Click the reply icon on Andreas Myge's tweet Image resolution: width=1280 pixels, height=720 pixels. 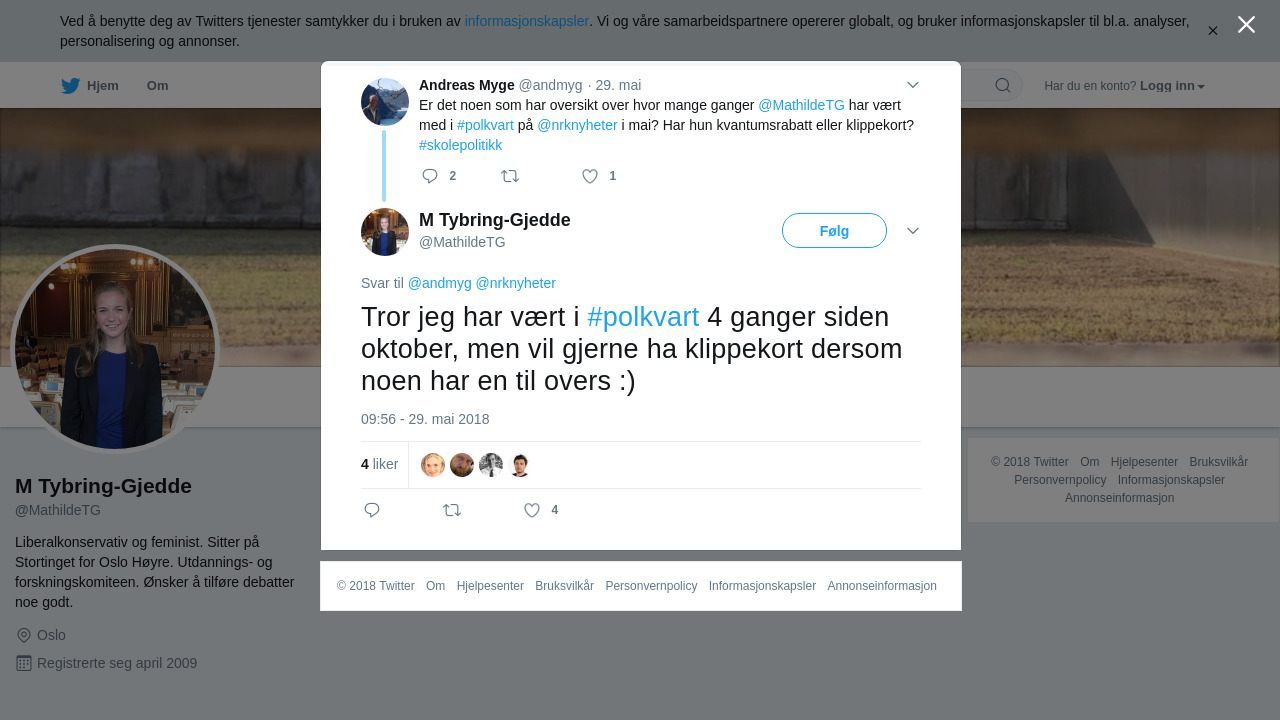coord(430,176)
